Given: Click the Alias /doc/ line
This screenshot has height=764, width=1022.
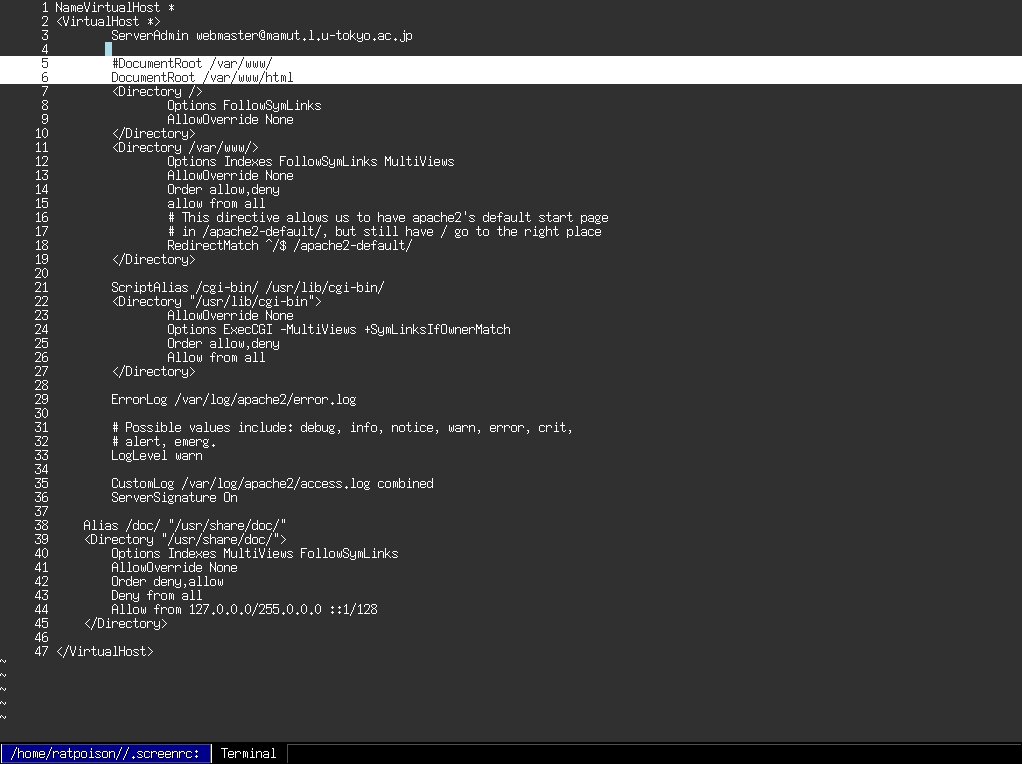Looking at the screenshot, I should point(185,526).
